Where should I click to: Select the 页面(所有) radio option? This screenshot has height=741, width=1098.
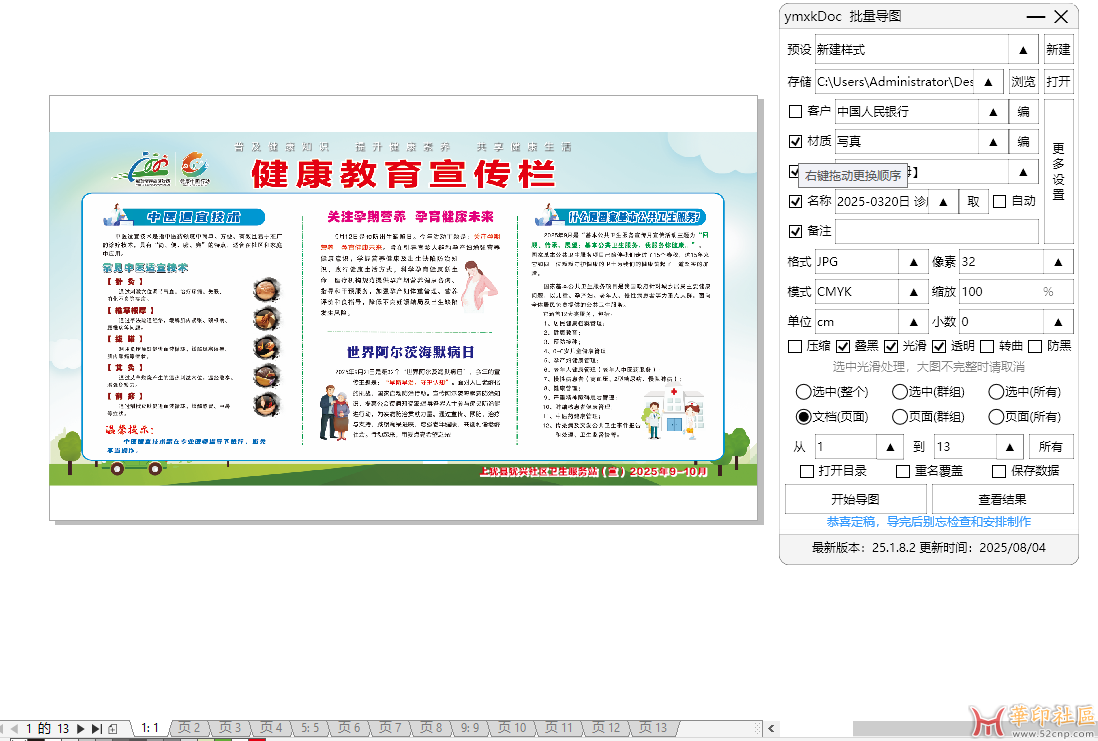(x=996, y=417)
